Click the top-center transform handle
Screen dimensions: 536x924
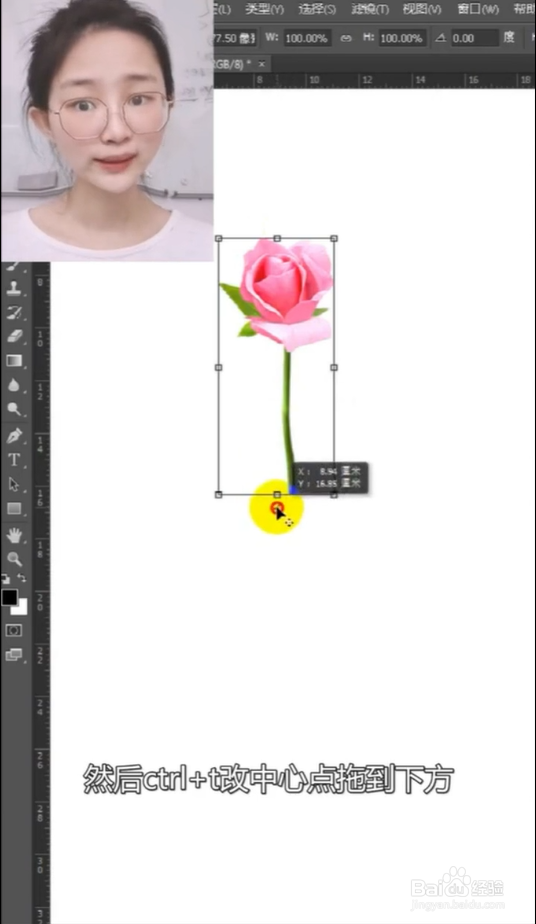coord(277,239)
